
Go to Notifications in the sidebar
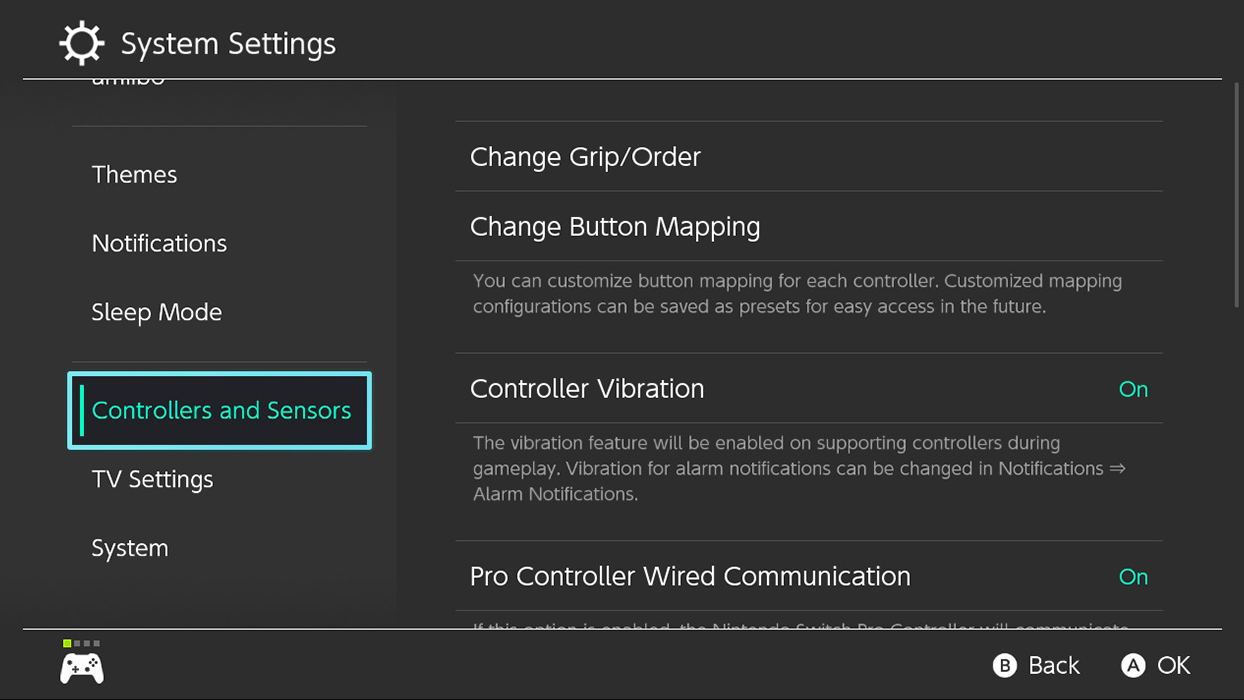click(159, 244)
